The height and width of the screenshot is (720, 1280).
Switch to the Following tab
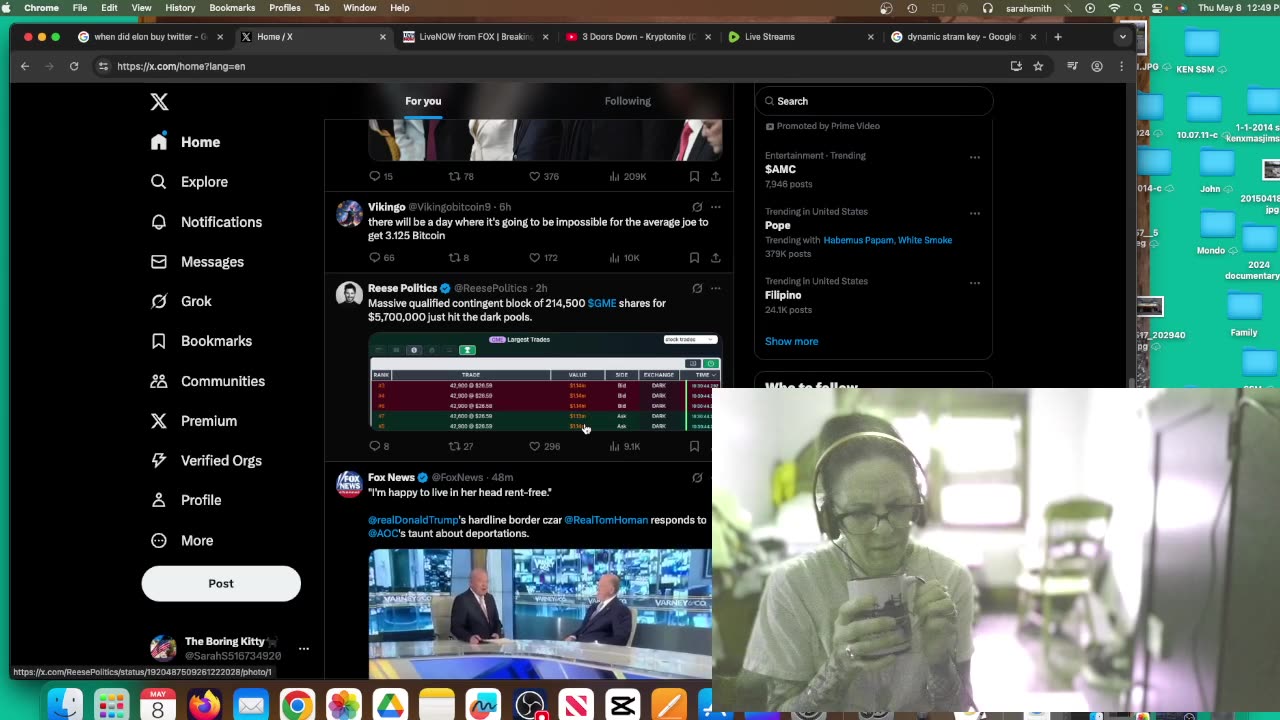point(627,101)
